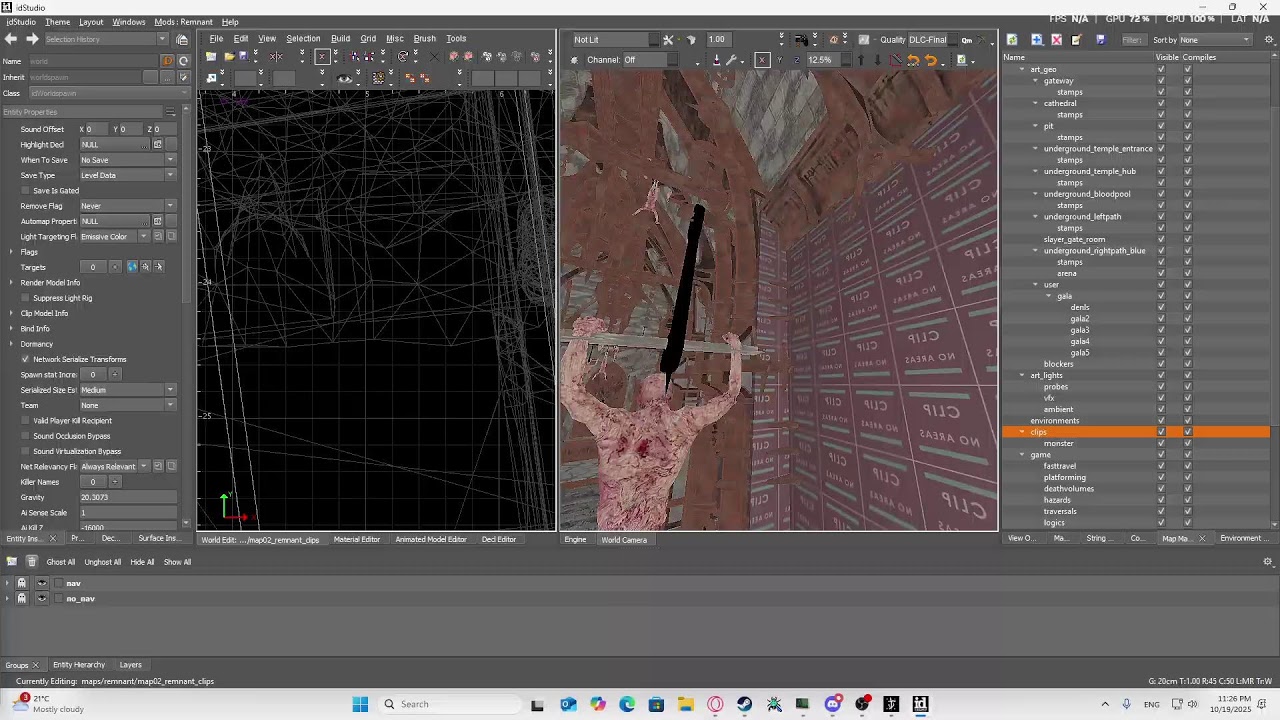This screenshot has width=1280, height=720.
Task: Click the orange D icon beside Name field
Action: tap(168, 61)
